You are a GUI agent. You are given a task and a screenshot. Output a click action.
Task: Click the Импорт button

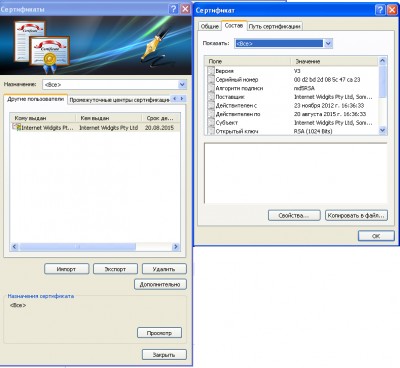pos(66,269)
